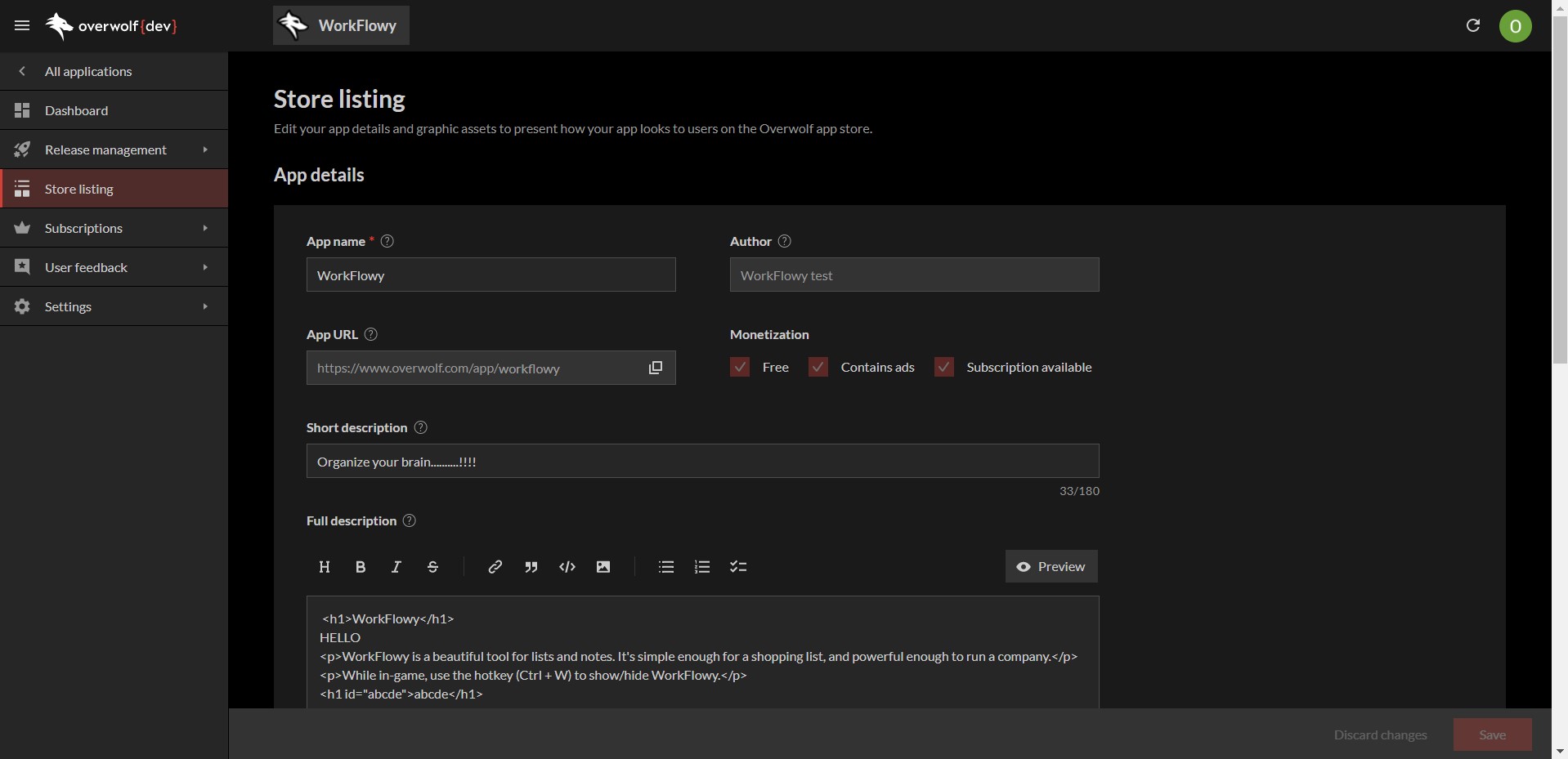Click the Author input field
Image resolution: width=1568 pixels, height=759 pixels.
(x=914, y=275)
